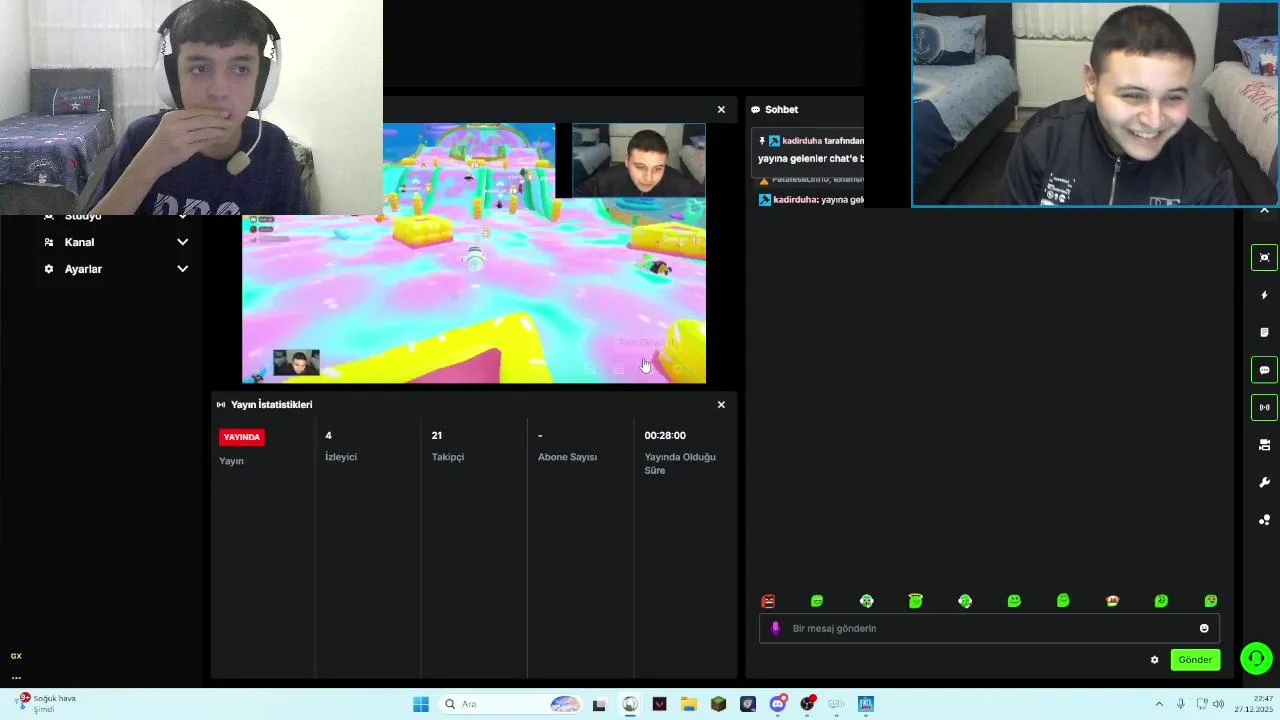Click the Ayarlar gear icon
This screenshot has height=720, width=1280.
[x=49, y=269]
